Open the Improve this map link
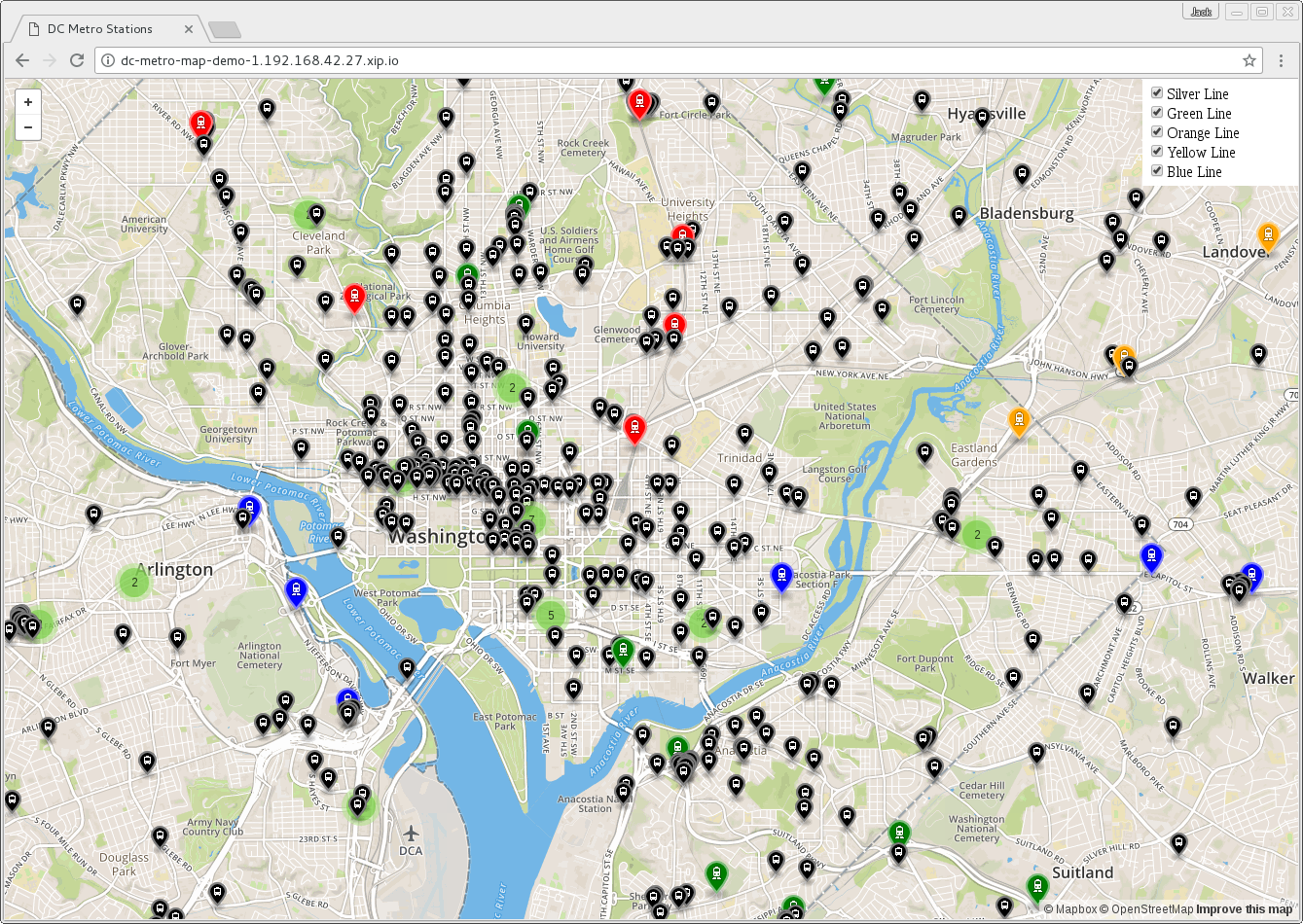 click(x=1245, y=909)
